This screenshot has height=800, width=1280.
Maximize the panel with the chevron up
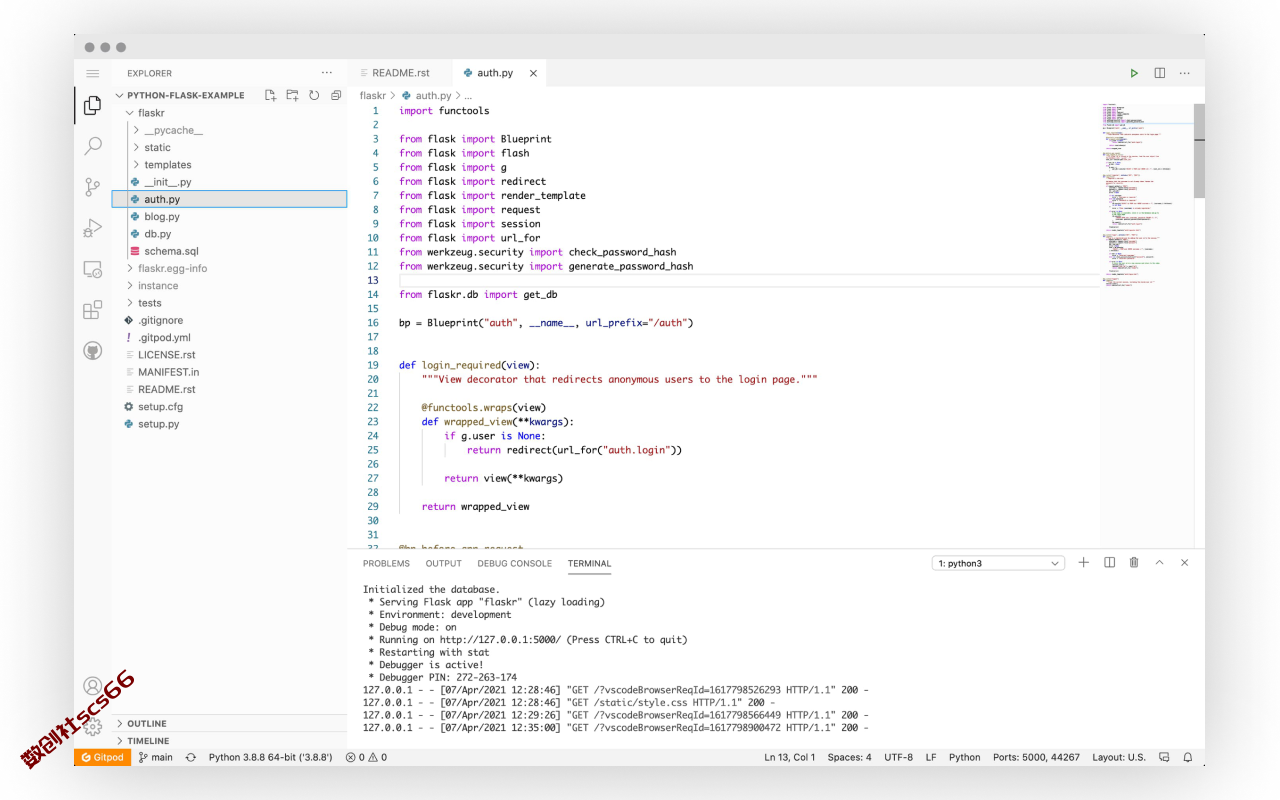click(x=1160, y=563)
